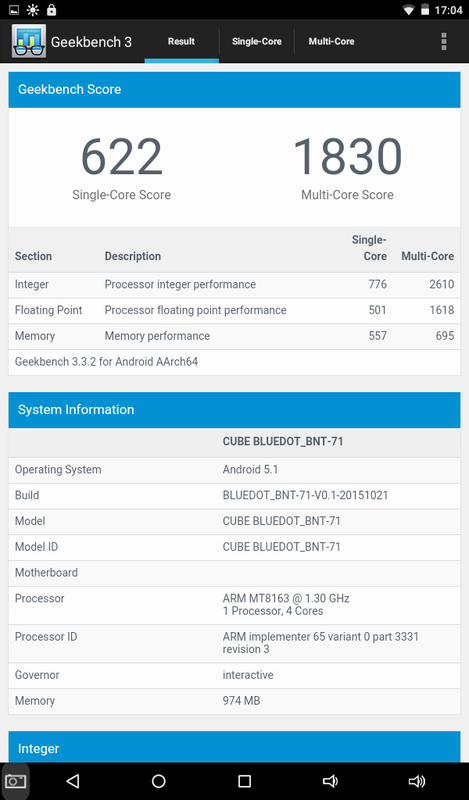Screen dimensions: 469x800
Task: Tap the 1830 multi-core score
Action: (x=348, y=157)
